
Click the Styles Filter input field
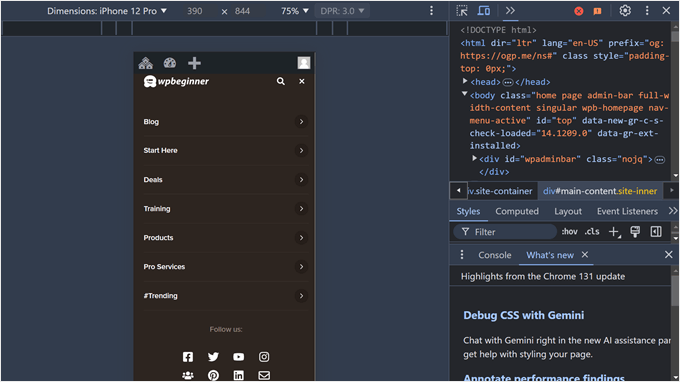505,232
